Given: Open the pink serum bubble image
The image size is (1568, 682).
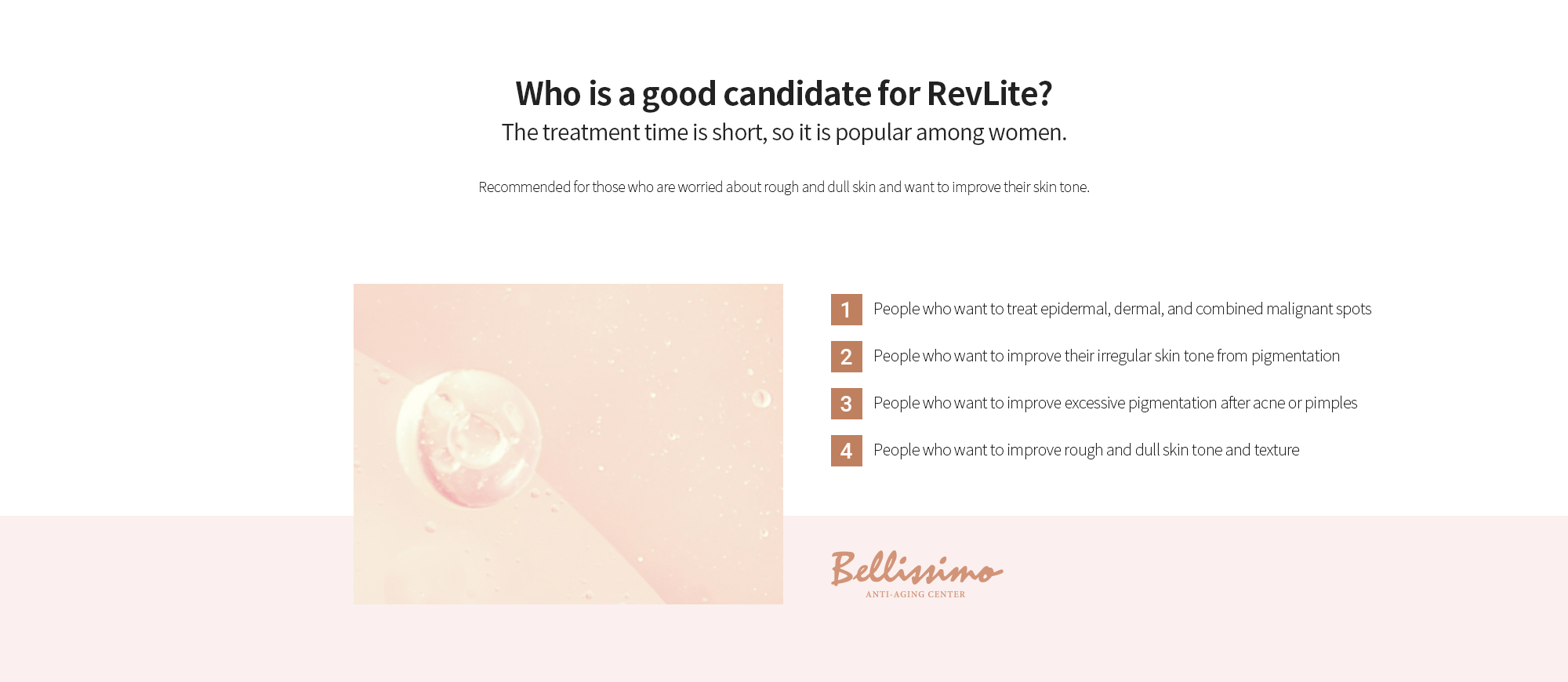Looking at the screenshot, I should coord(568,444).
